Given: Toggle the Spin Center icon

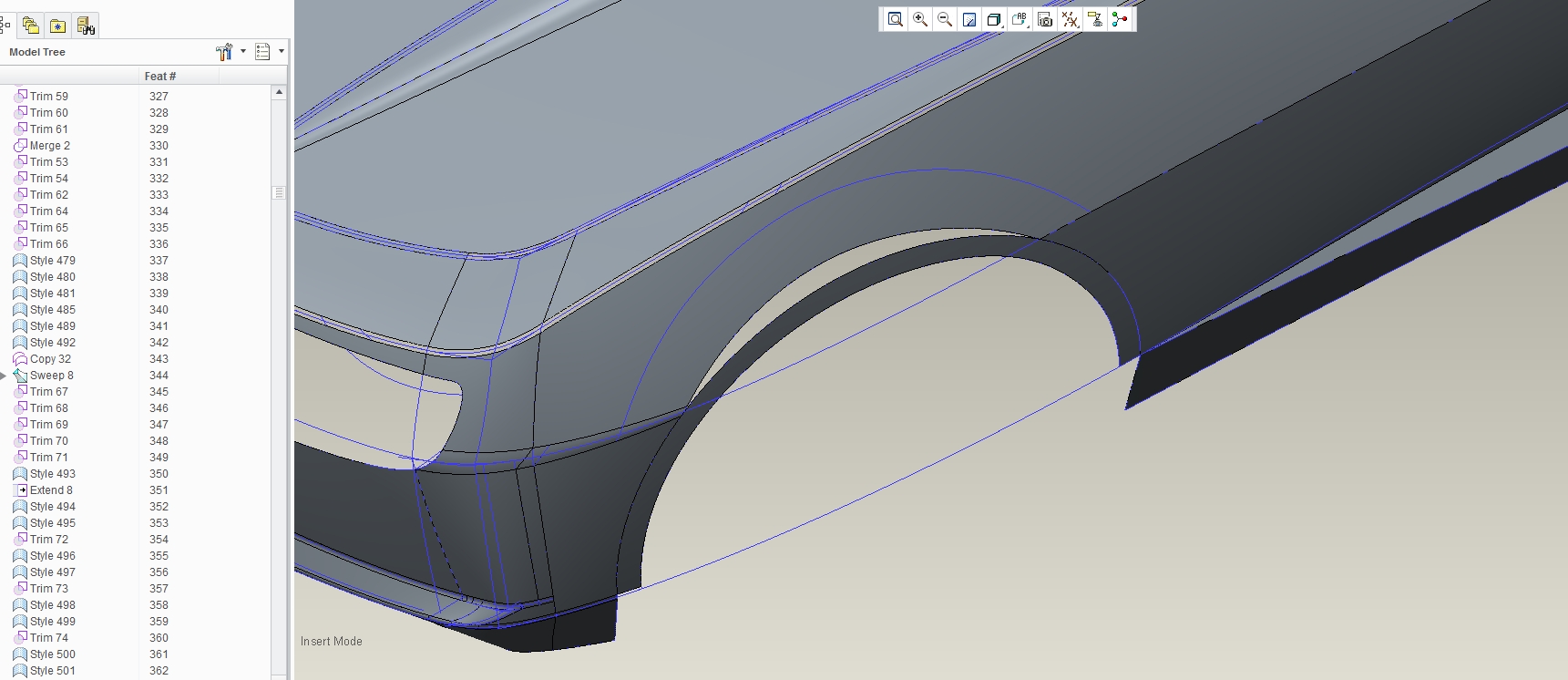Looking at the screenshot, I should (1120, 19).
